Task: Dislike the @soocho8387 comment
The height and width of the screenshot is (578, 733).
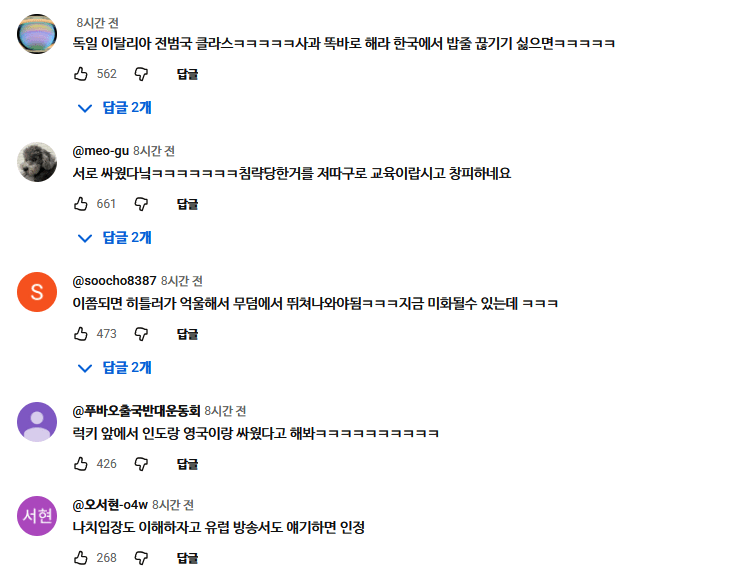Action: tap(141, 334)
